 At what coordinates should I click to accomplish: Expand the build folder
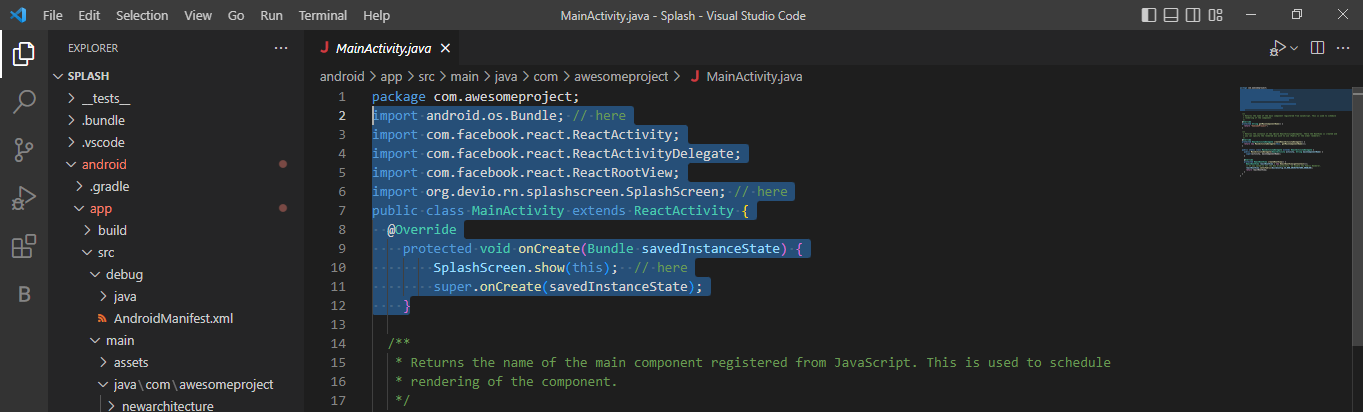[176, 230]
